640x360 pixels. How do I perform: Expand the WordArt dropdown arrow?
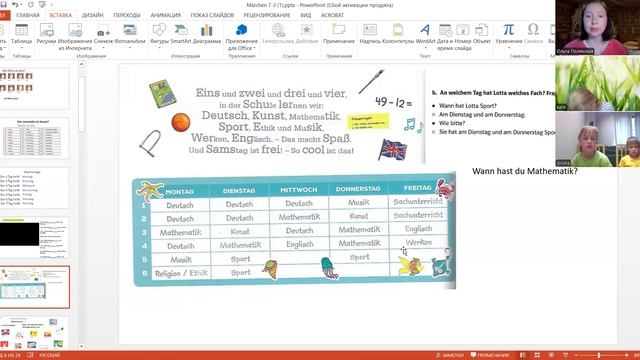[425, 48]
